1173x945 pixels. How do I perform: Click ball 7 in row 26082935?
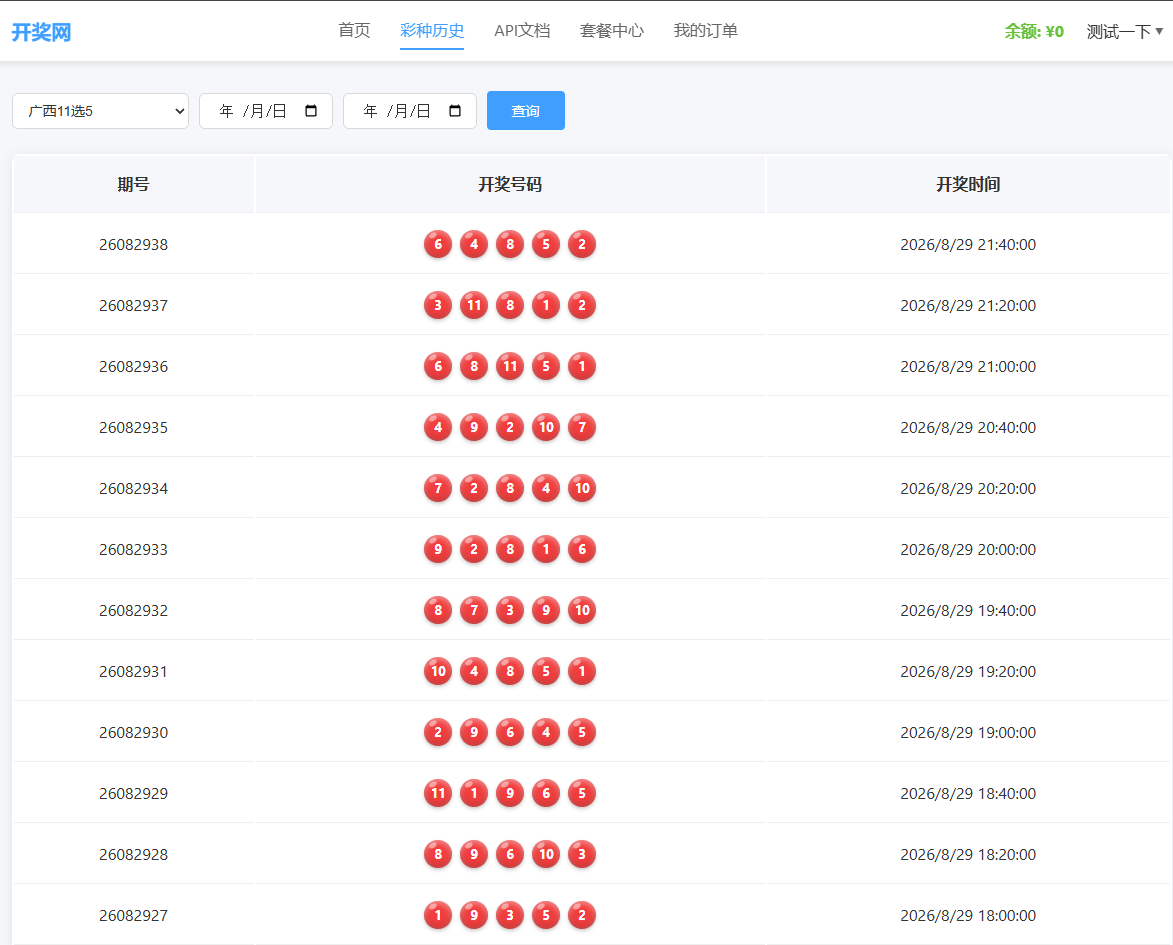tap(582, 427)
